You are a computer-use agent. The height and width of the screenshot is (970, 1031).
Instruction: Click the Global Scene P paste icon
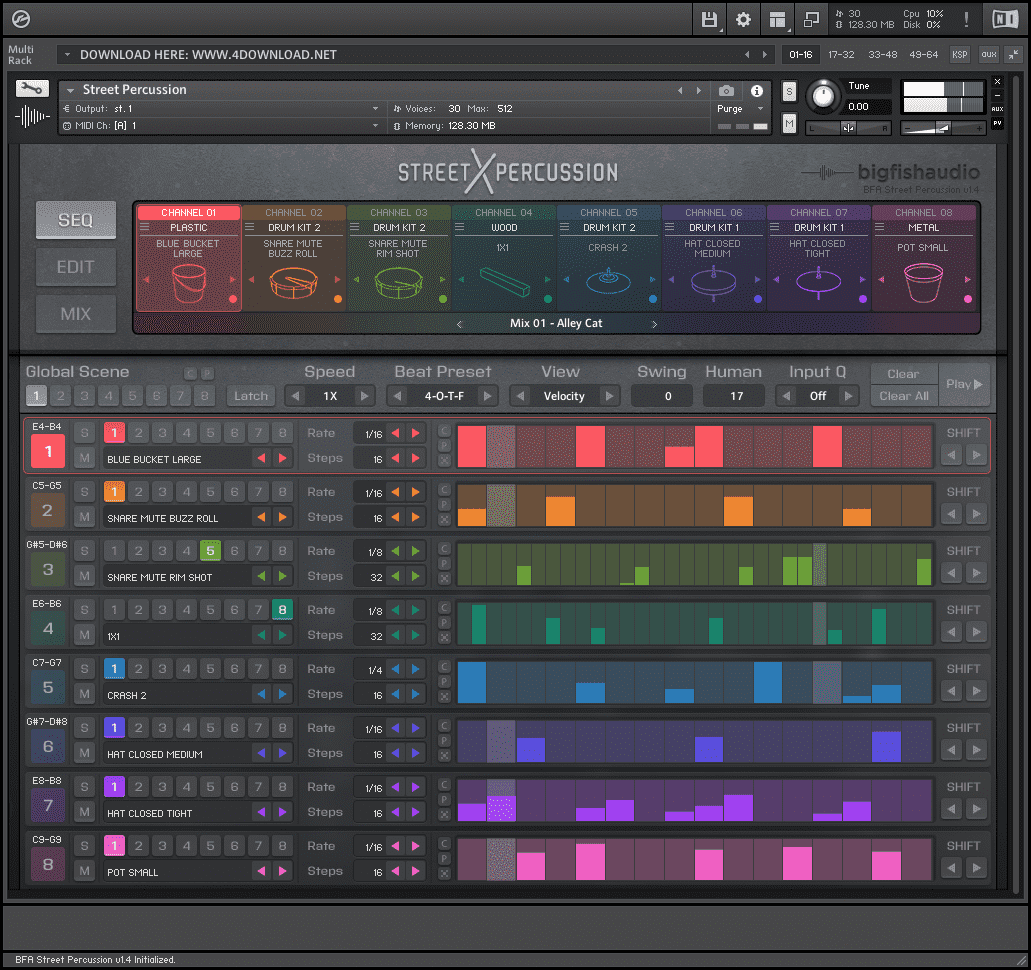(206, 374)
